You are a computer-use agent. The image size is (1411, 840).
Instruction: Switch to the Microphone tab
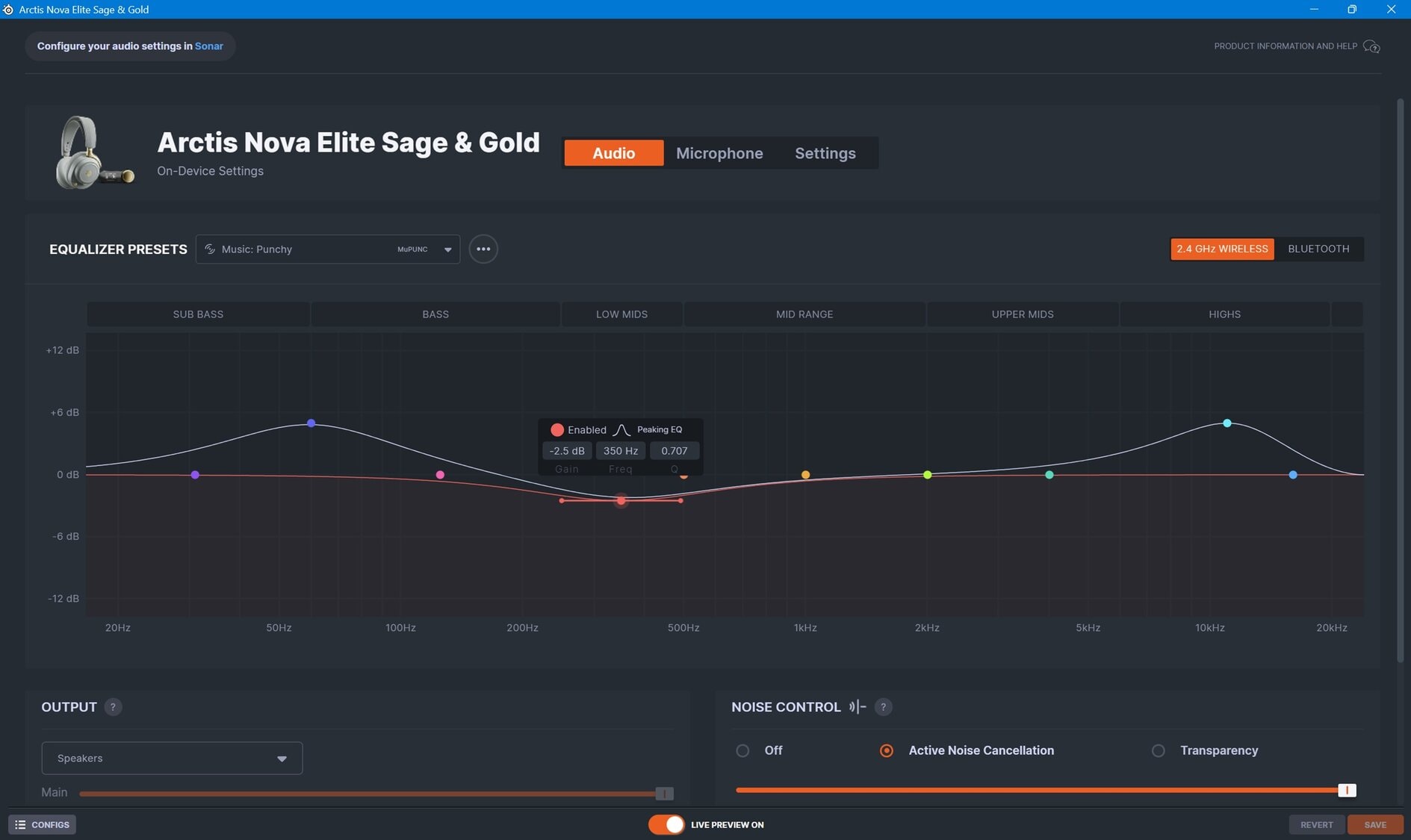coord(719,153)
